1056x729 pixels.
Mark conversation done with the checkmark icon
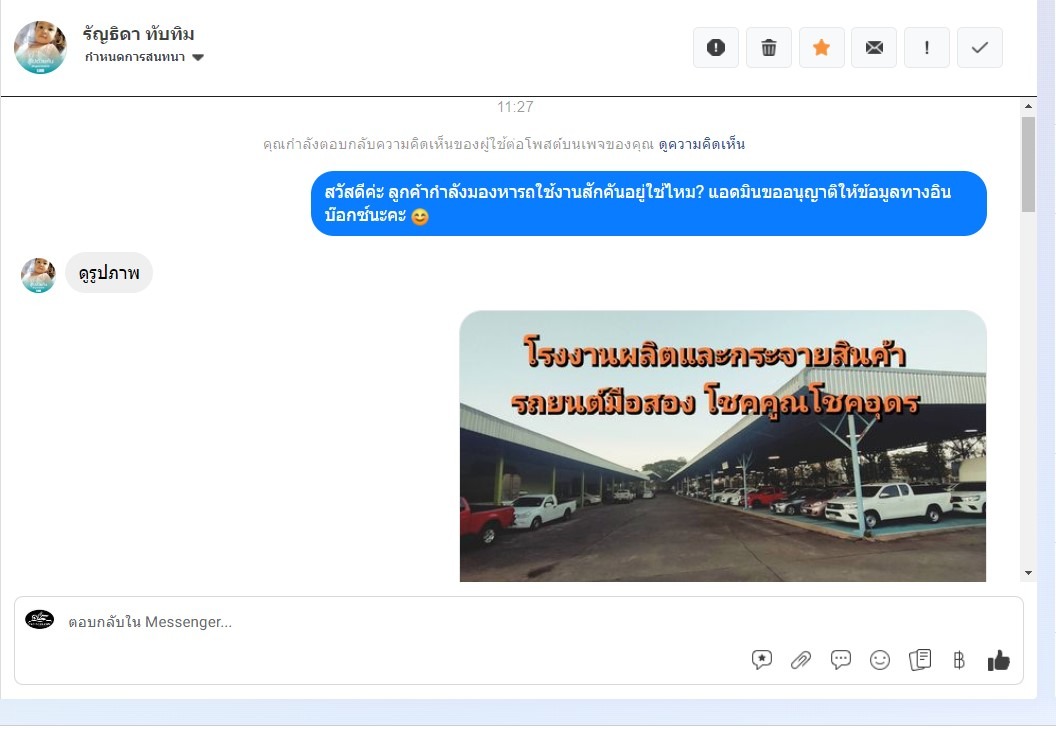pos(980,48)
